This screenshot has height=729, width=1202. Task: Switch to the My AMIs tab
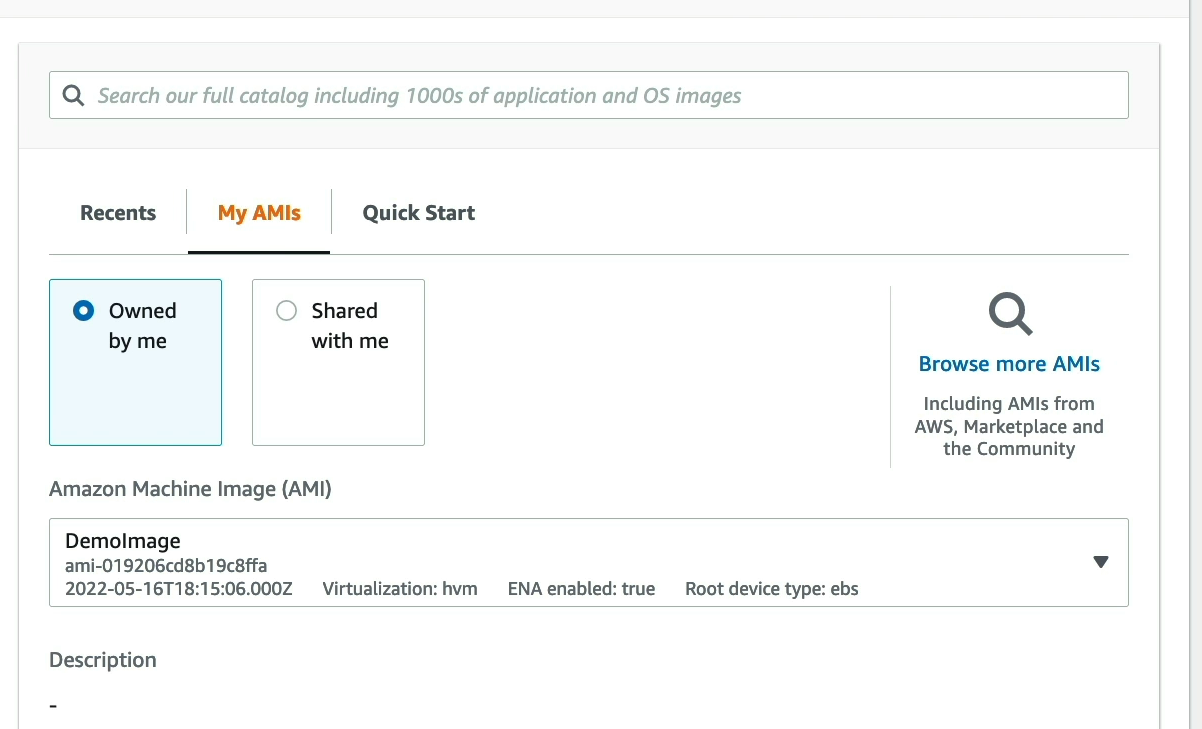[x=259, y=213]
